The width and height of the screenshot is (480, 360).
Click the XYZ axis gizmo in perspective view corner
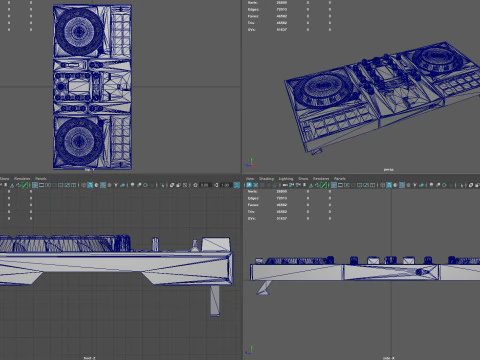tap(250, 163)
